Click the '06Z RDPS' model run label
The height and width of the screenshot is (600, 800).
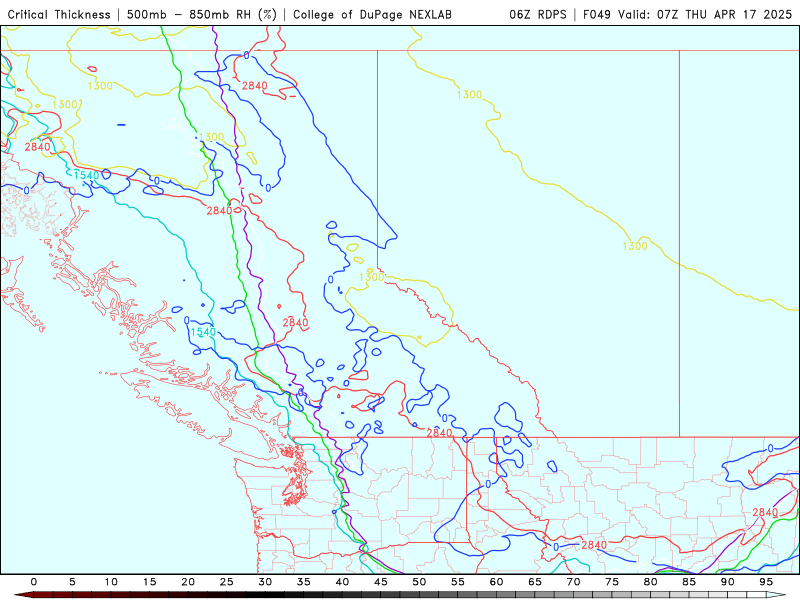pyautogui.click(x=538, y=14)
